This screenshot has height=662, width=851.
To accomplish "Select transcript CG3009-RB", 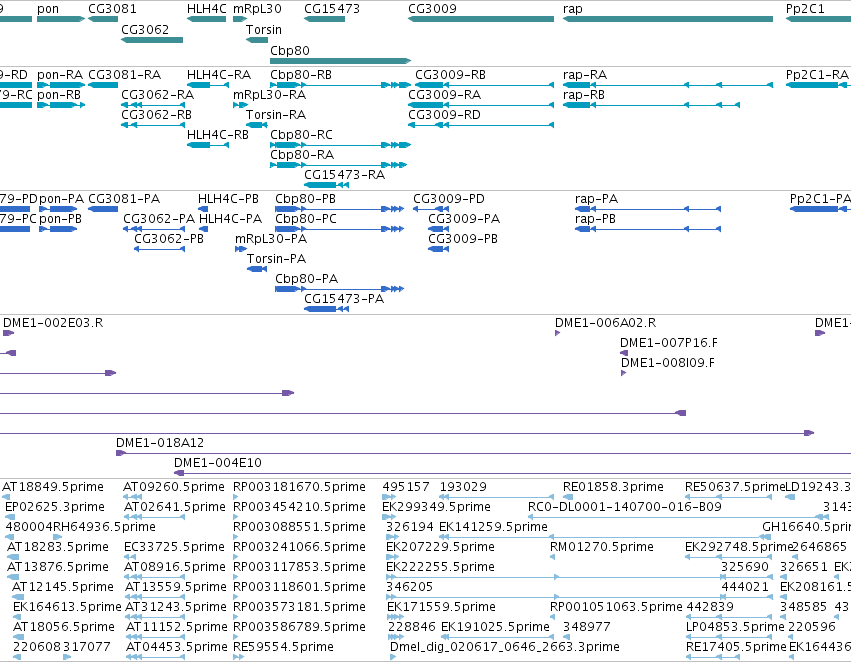I will tap(450, 75).
